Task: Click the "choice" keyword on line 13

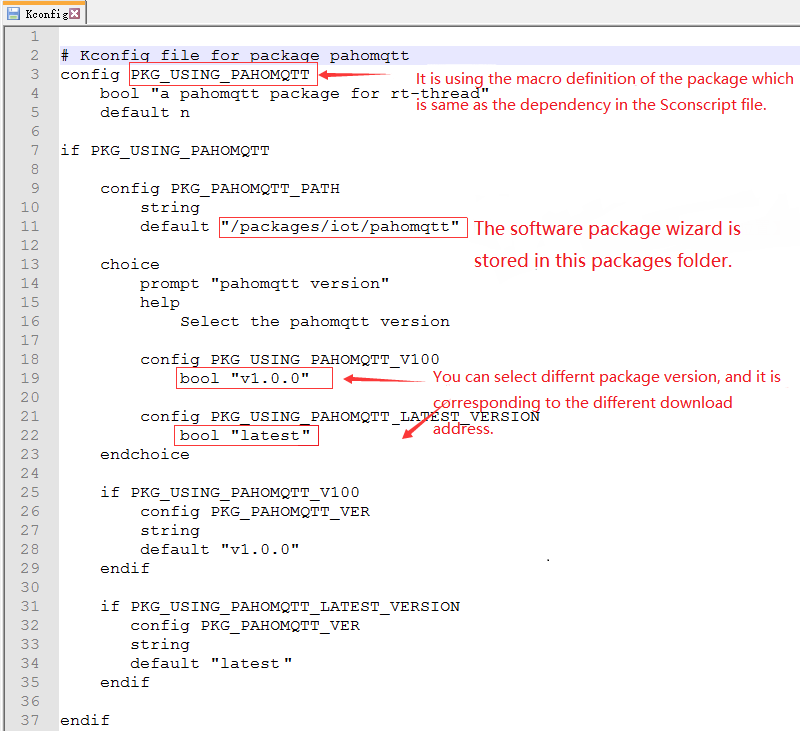Action: point(129,264)
